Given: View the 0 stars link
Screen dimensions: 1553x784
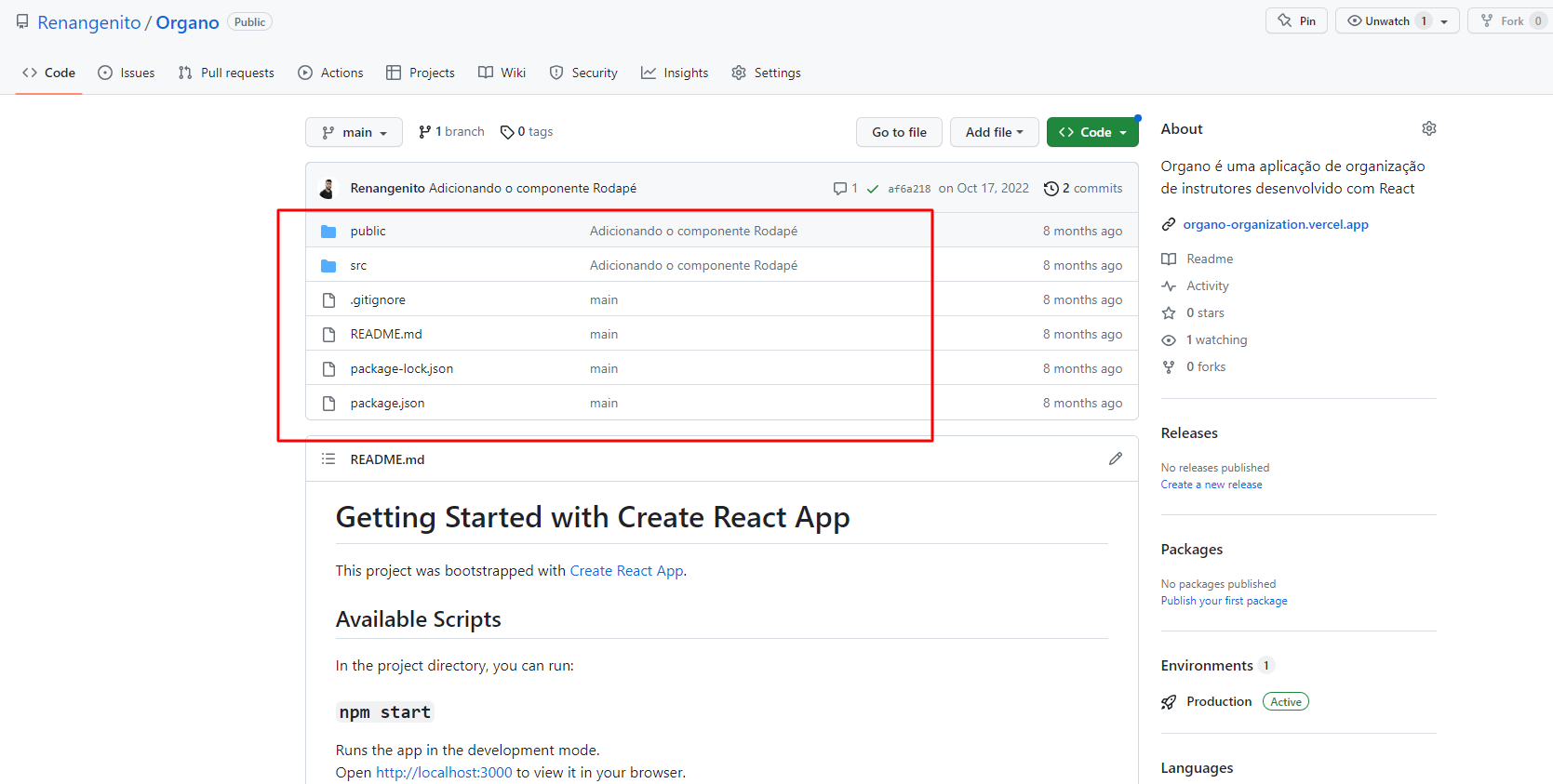Looking at the screenshot, I should (1205, 312).
